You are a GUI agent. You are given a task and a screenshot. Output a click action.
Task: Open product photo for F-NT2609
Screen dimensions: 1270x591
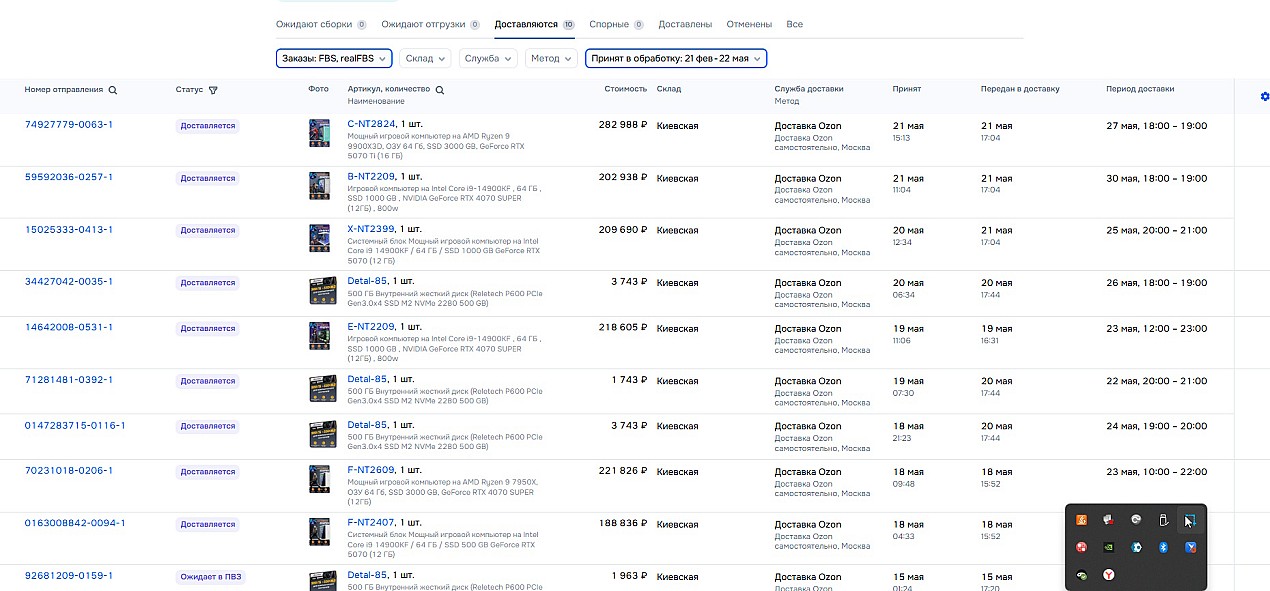pyautogui.click(x=320, y=479)
